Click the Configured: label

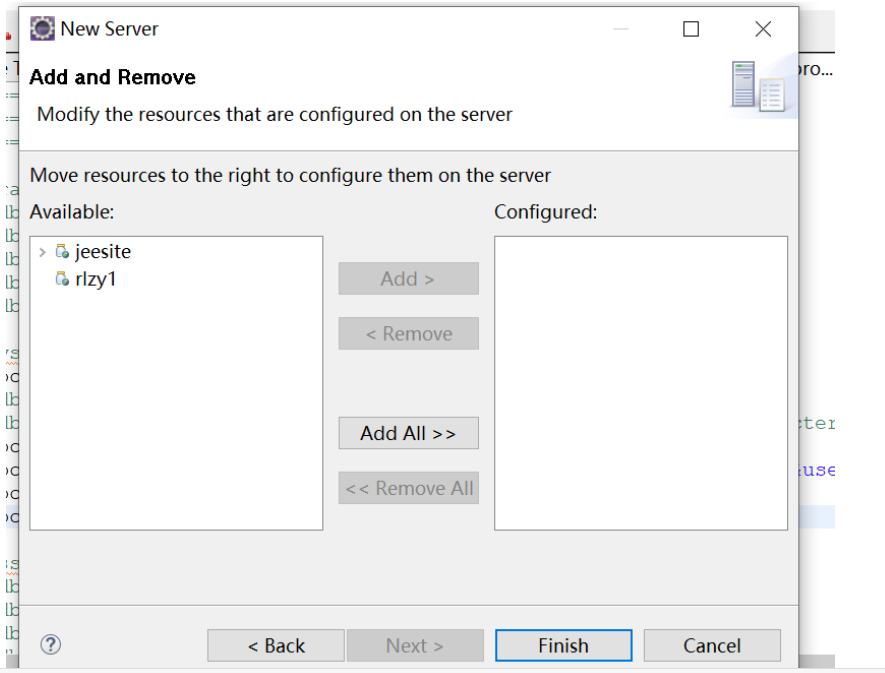[x=546, y=212]
